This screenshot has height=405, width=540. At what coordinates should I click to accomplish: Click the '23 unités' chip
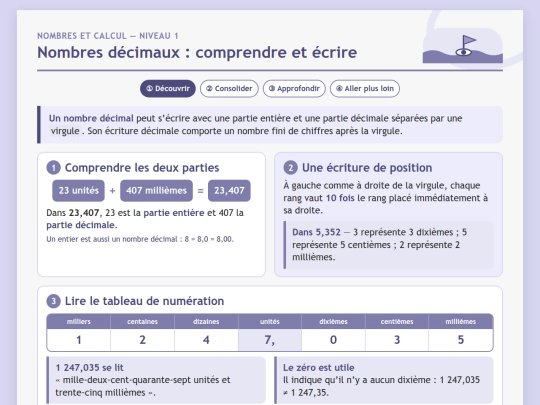(x=79, y=190)
